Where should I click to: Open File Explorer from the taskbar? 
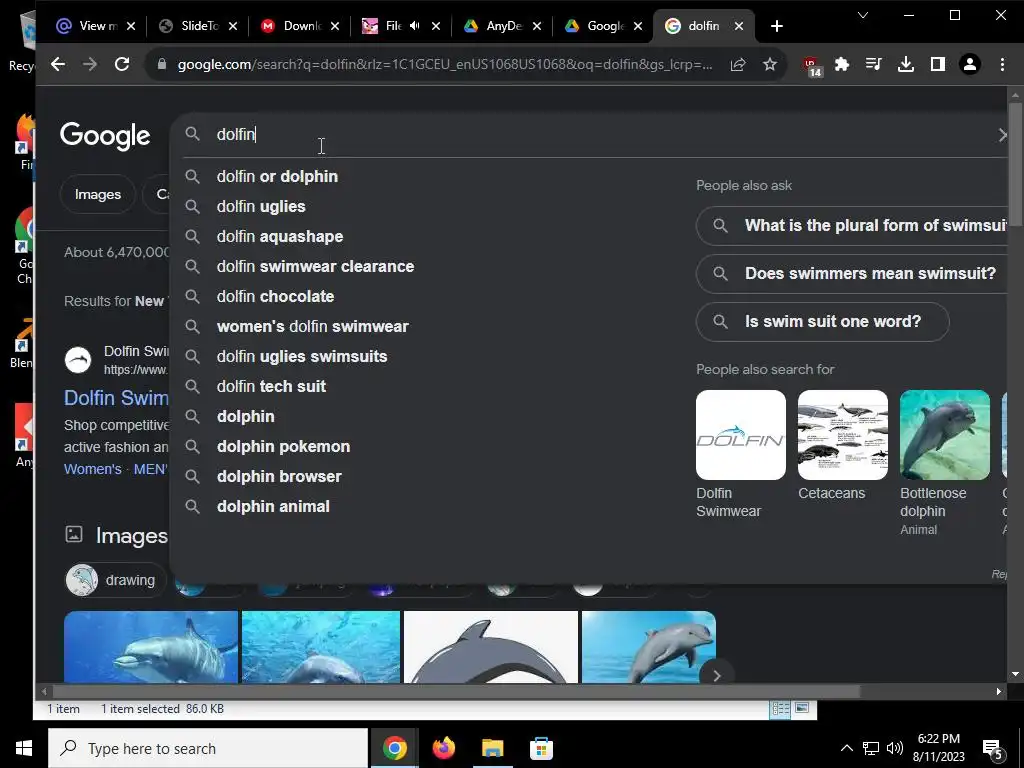coord(492,748)
